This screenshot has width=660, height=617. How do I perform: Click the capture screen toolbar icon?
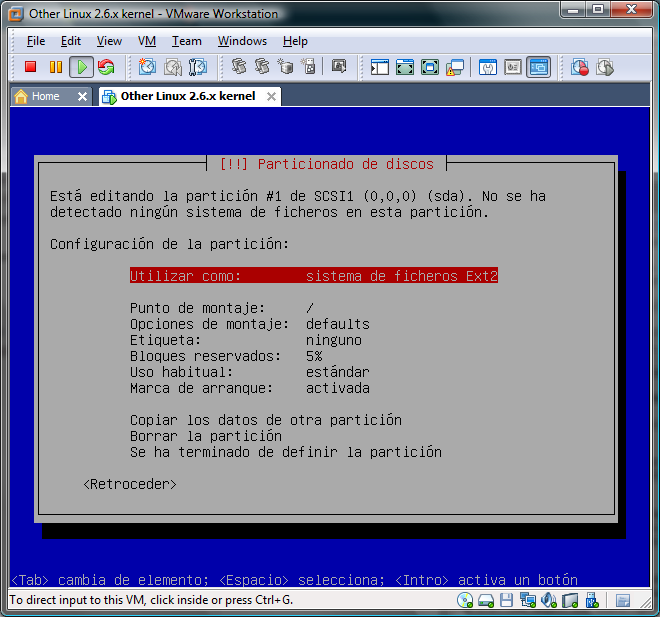click(x=339, y=66)
